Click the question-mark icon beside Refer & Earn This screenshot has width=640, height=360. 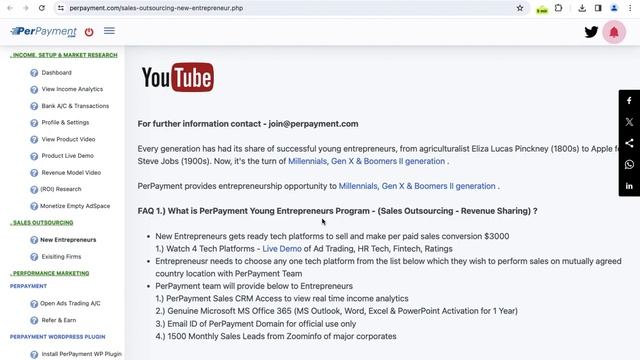tap(34, 320)
